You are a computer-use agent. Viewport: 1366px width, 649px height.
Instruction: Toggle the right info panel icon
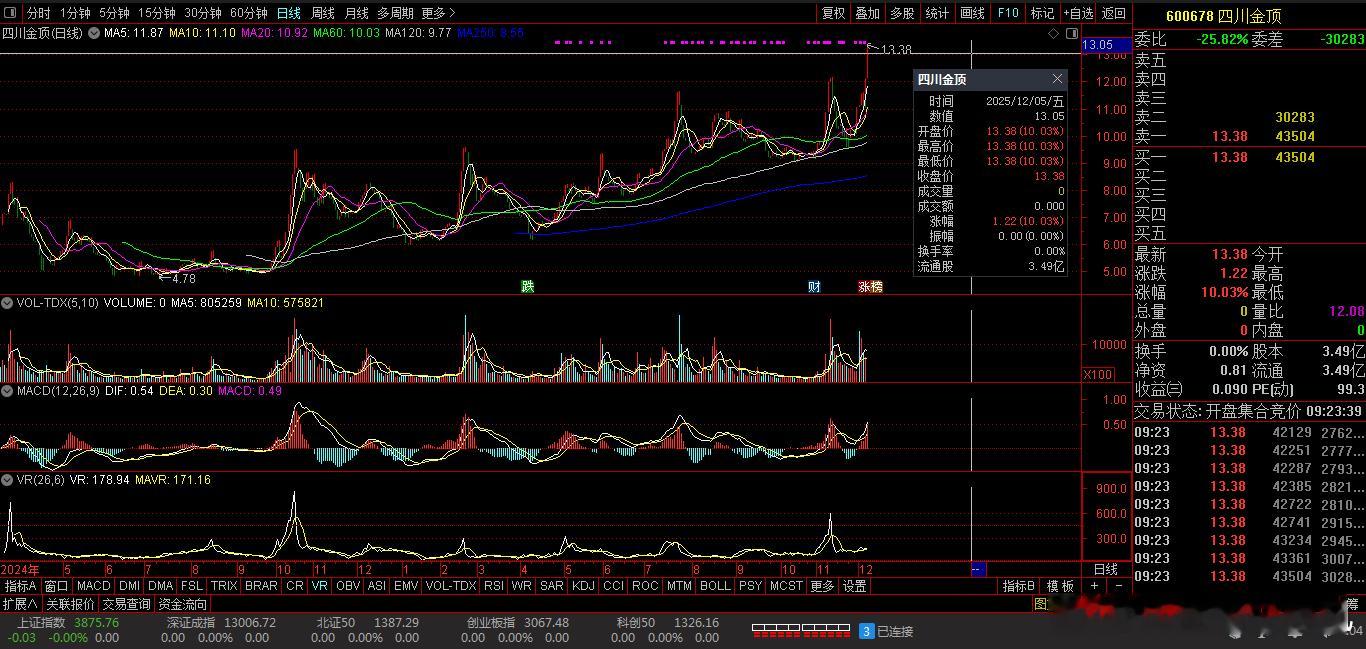coord(1071,34)
